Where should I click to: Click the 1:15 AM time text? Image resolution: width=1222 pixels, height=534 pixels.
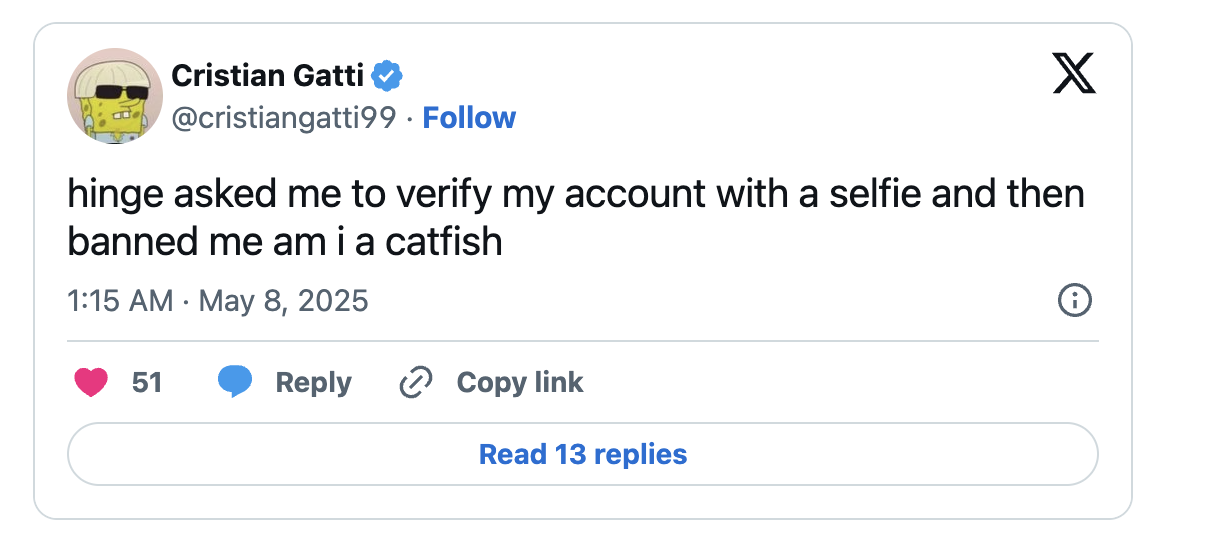[120, 300]
